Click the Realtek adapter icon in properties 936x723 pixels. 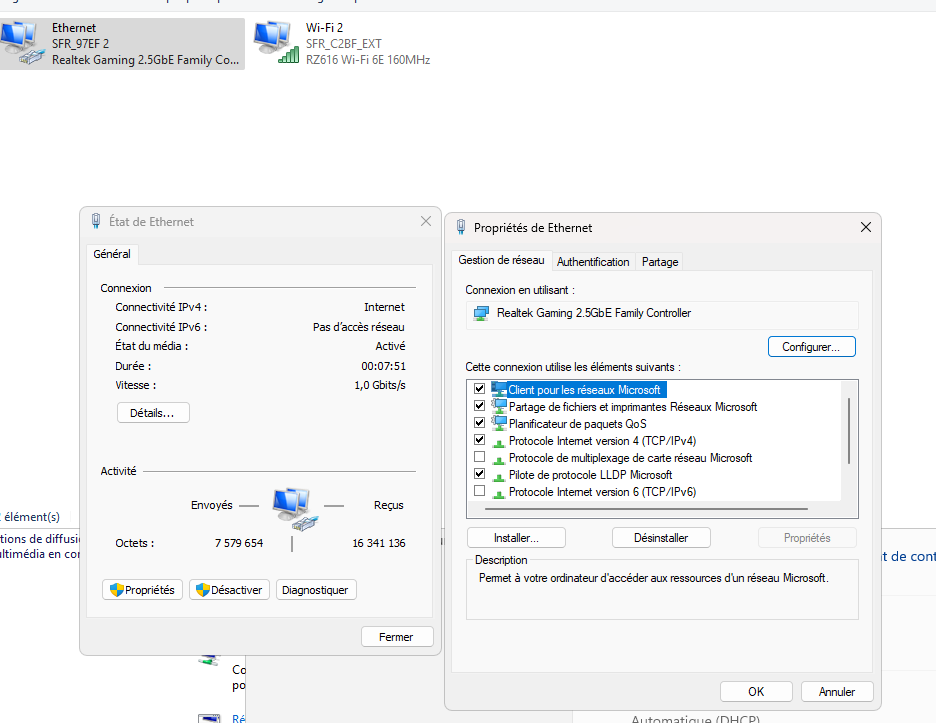[481, 313]
